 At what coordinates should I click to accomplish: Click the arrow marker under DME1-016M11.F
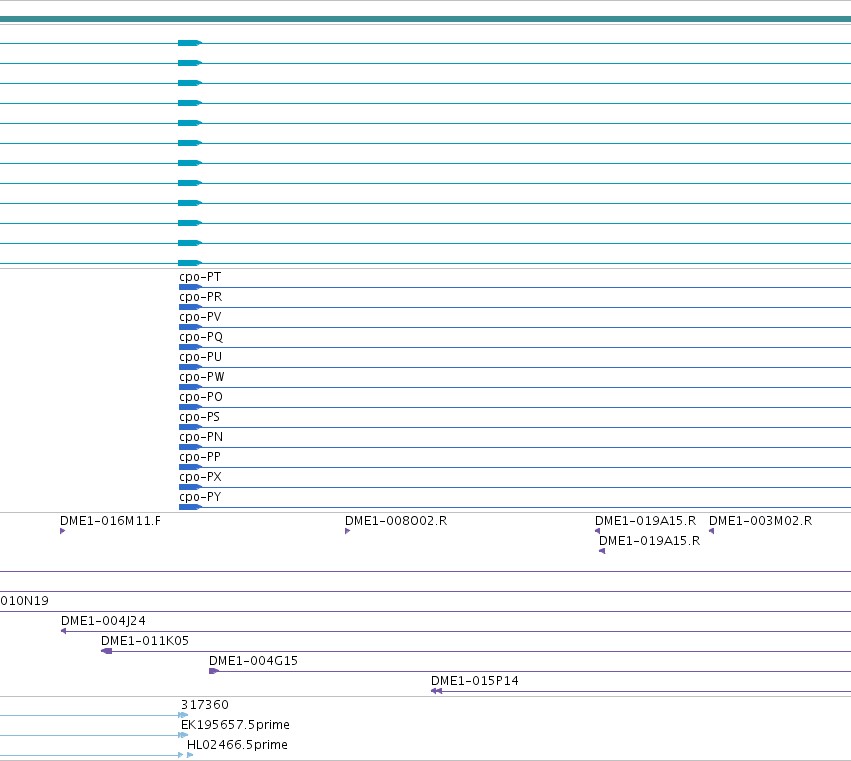(62, 531)
